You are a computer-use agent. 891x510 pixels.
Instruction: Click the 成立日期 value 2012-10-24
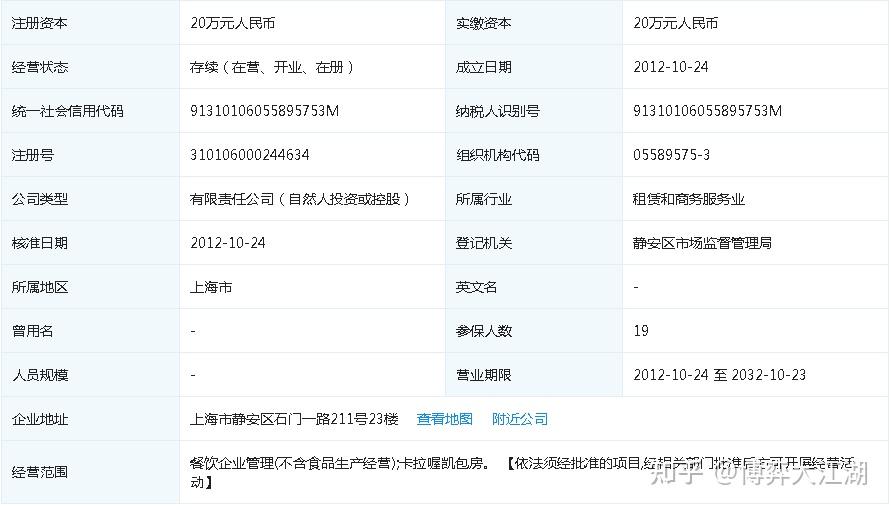tap(671, 67)
